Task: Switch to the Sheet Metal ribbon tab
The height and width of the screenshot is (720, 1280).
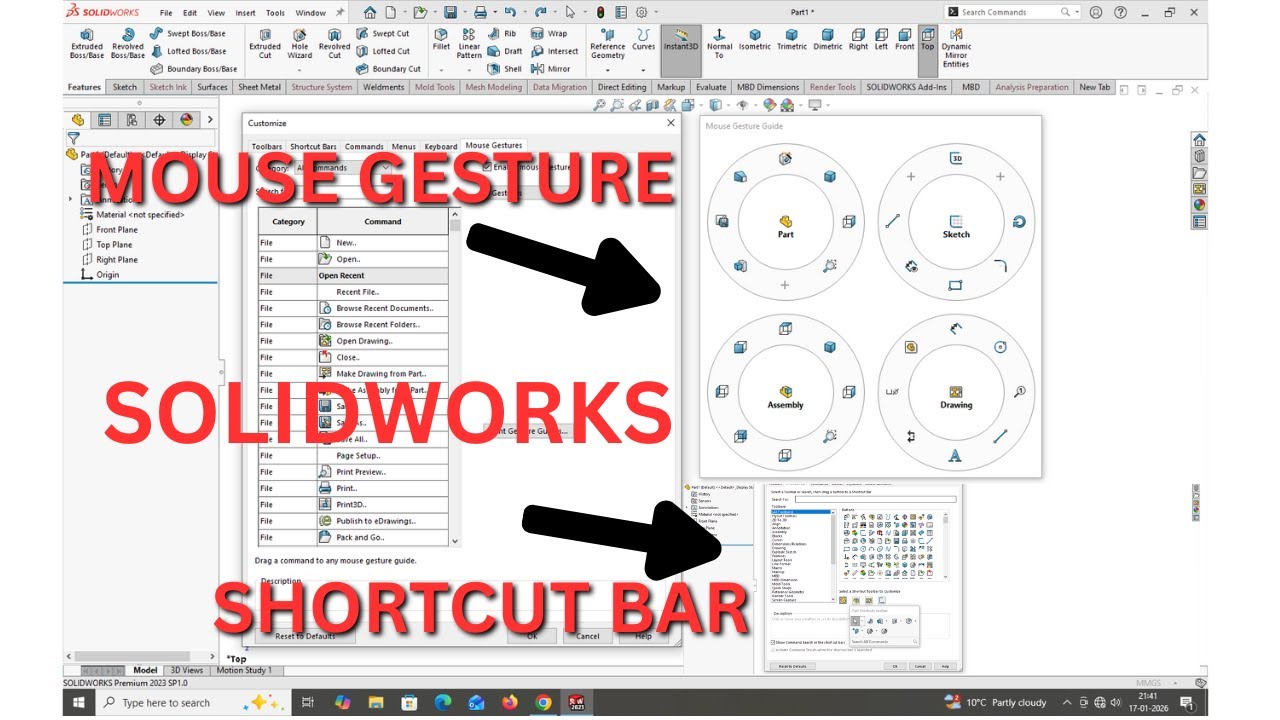Action: pos(260,87)
